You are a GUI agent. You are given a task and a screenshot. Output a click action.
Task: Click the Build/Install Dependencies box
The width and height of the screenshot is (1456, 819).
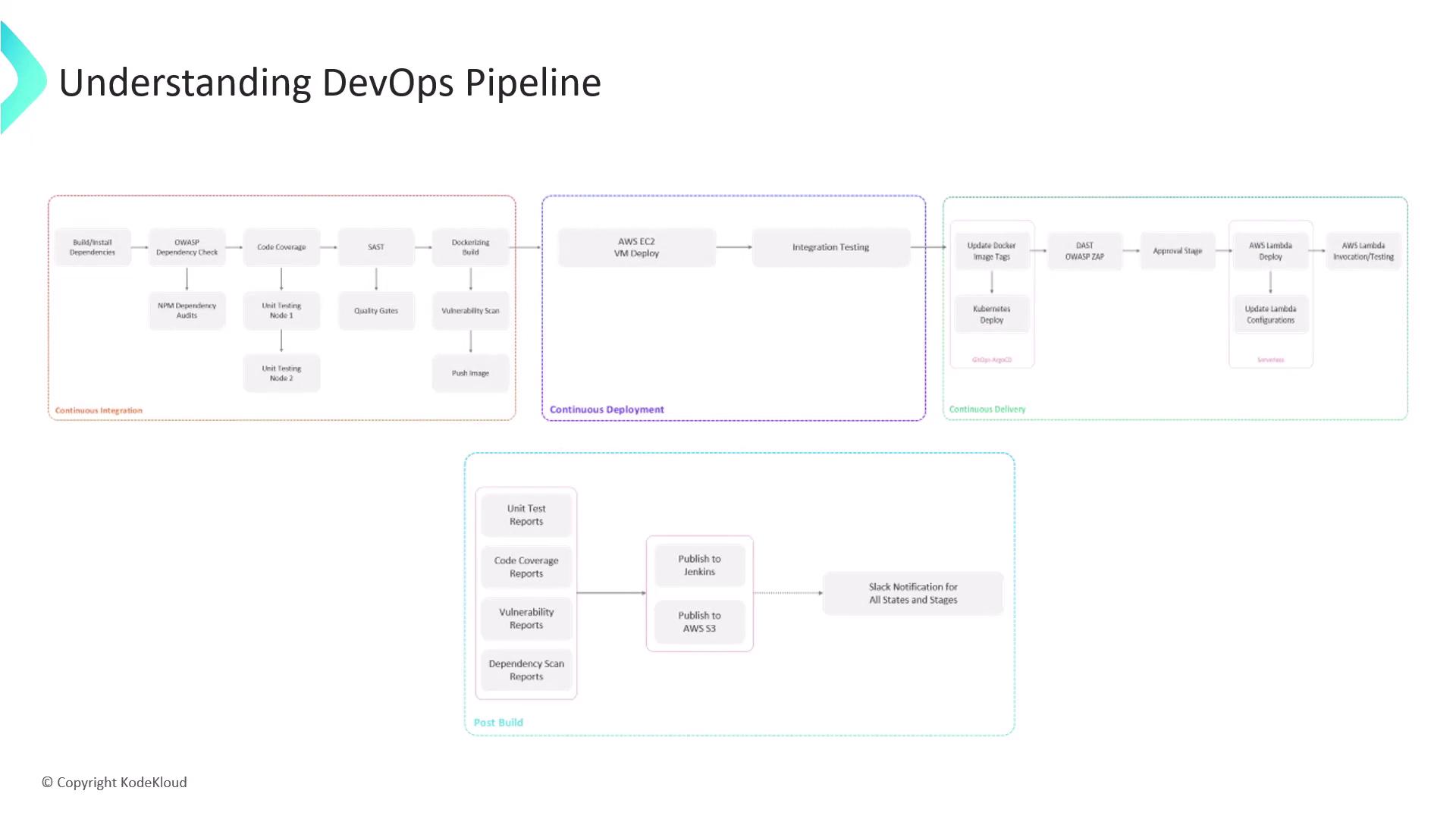[x=93, y=247]
